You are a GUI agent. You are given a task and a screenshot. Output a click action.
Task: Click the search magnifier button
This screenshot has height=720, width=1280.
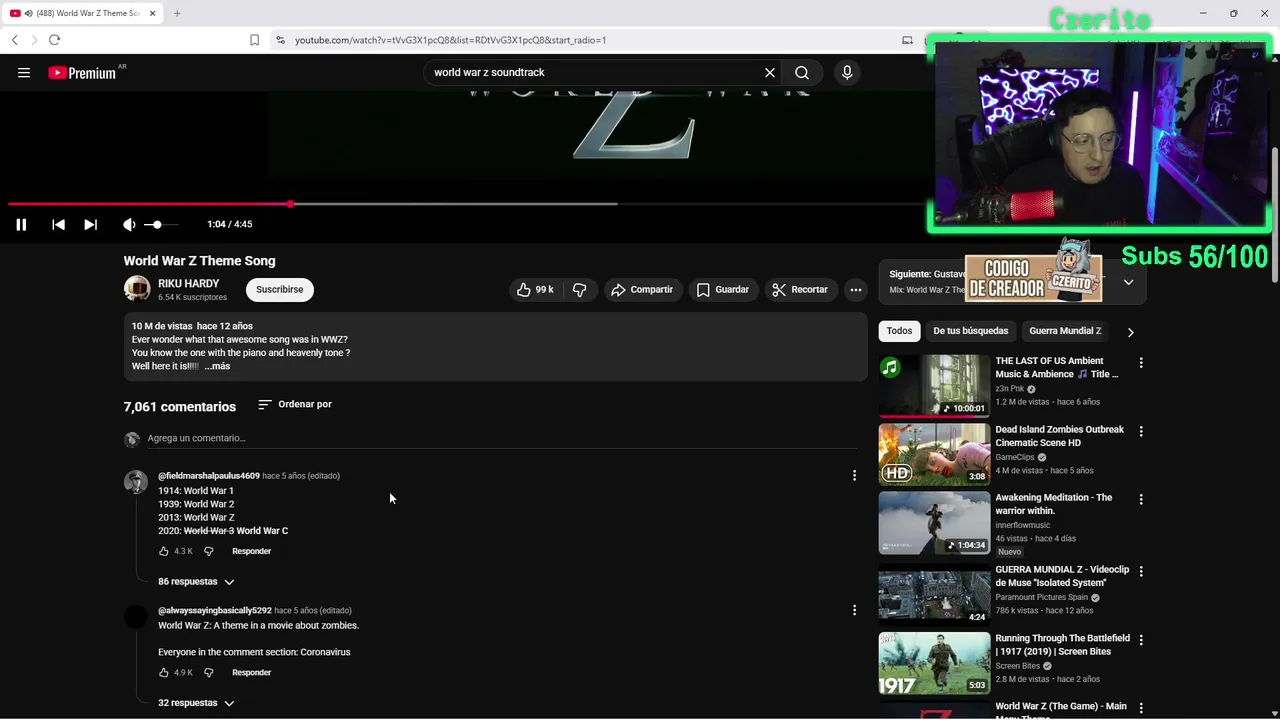click(802, 72)
